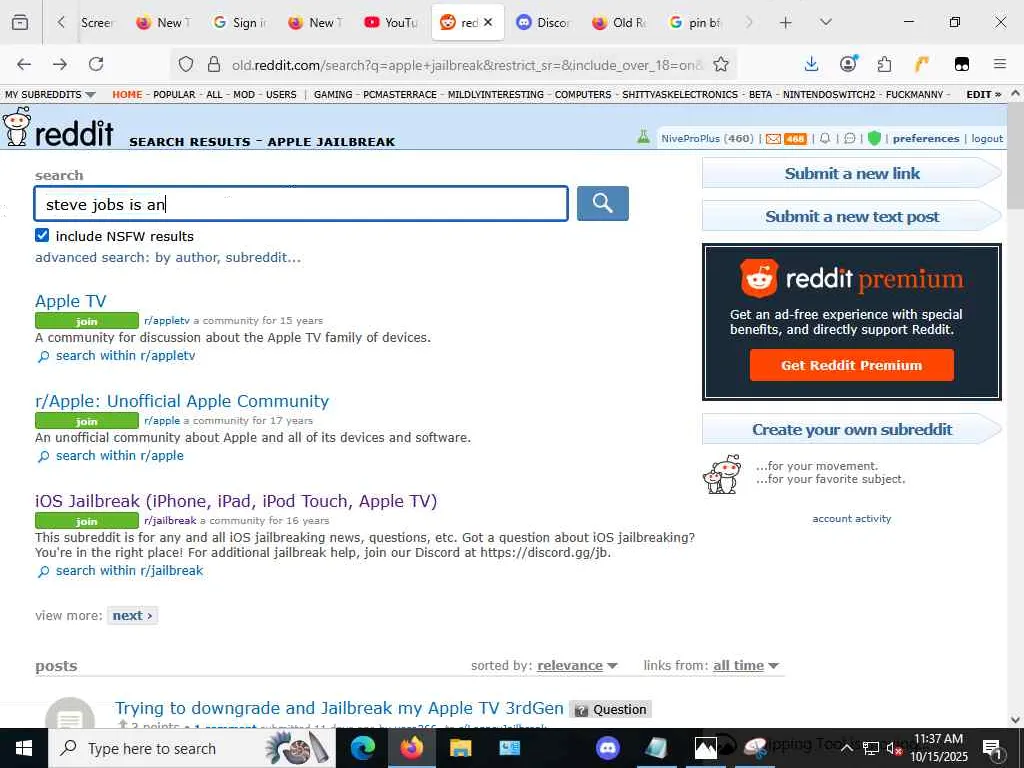Click the magnifier search submit button
The width and height of the screenshot is (1024, 768).
pos(602,203)
